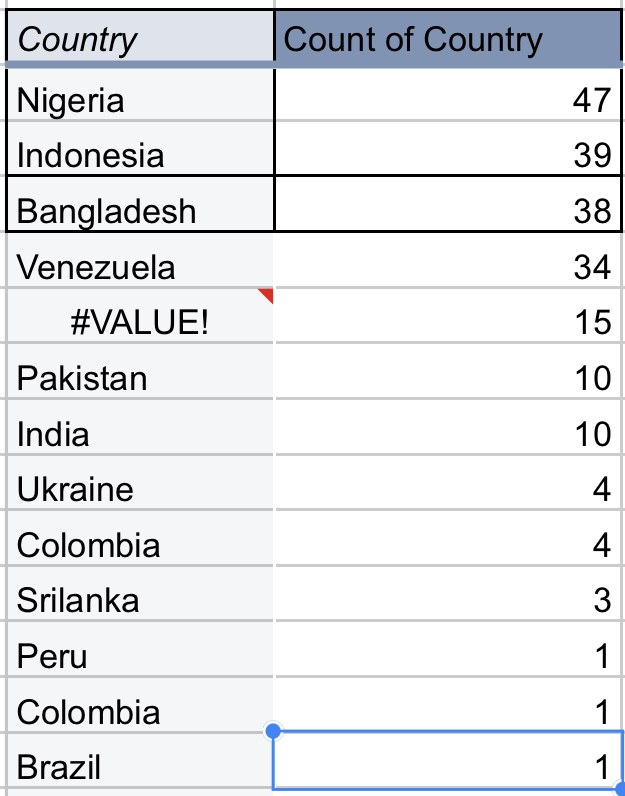Select the Bangladesh cell
625x796 pixels.
click(140, 204)
